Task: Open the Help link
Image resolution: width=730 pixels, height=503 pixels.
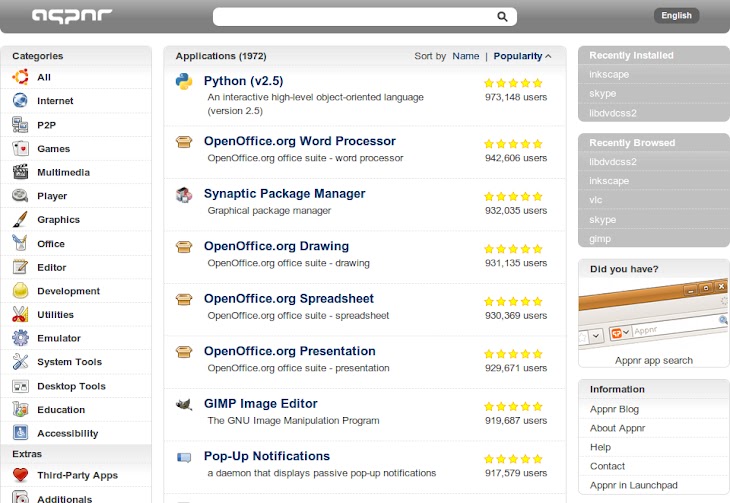Action: pos(600,447)
